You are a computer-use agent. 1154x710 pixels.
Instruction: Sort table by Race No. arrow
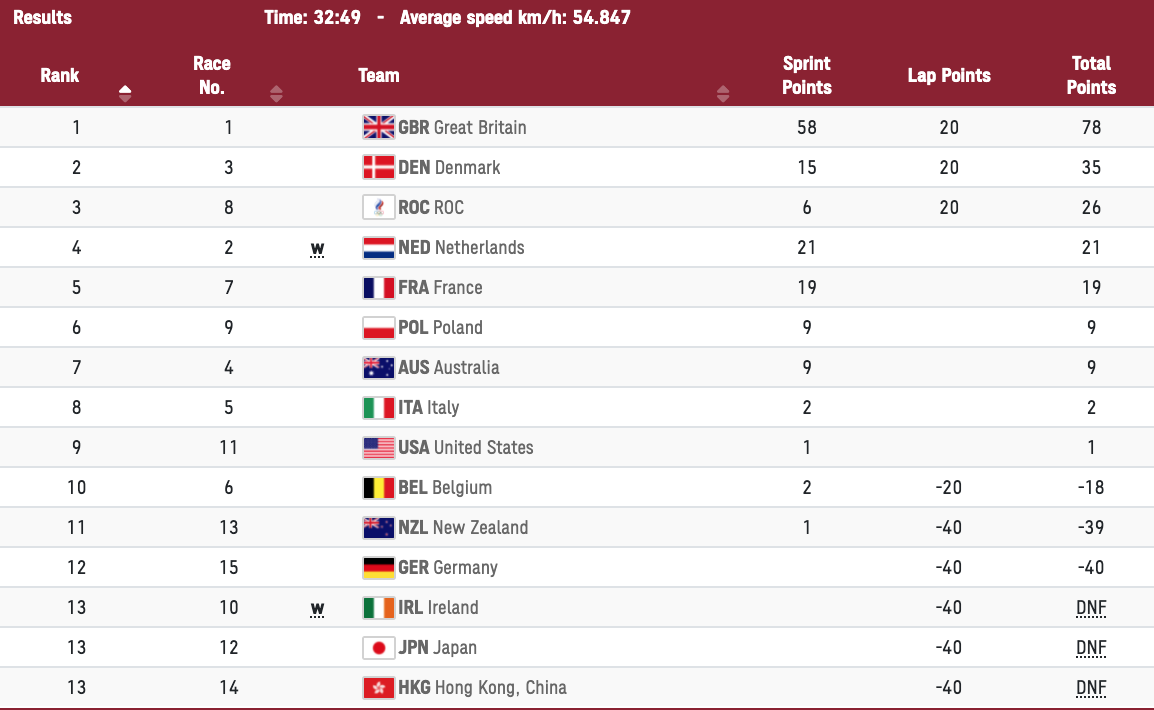276,93
